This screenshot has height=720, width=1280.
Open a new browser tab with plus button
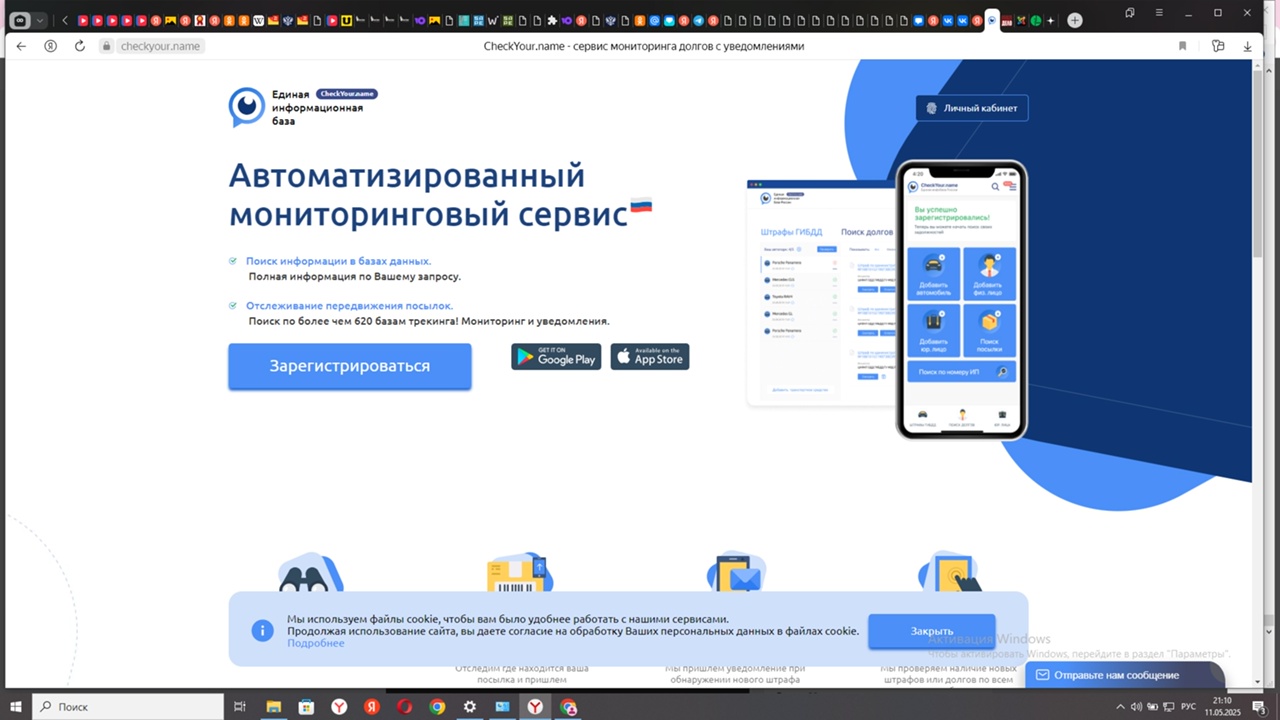click(x=1075, y=20)
